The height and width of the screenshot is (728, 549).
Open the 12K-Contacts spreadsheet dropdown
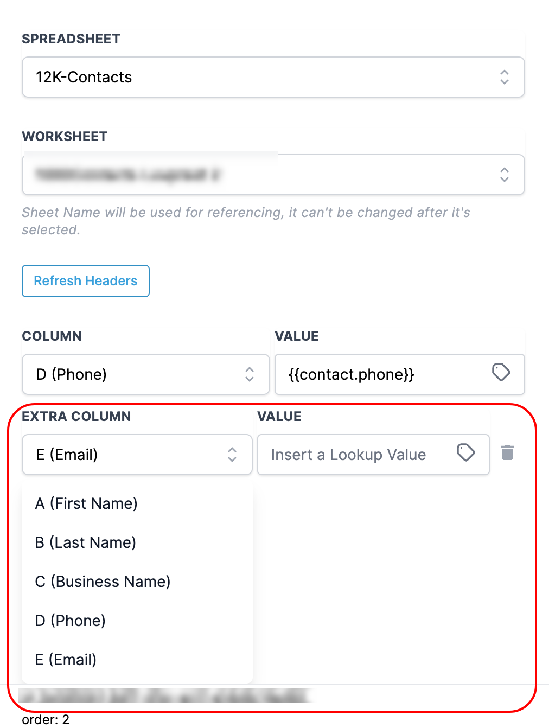[273, 77]
